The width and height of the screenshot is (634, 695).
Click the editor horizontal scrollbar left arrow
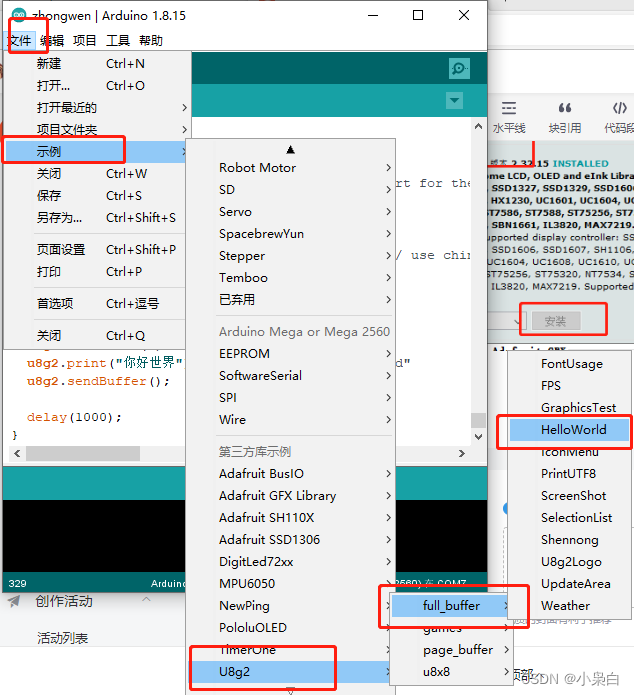(17, 453)
